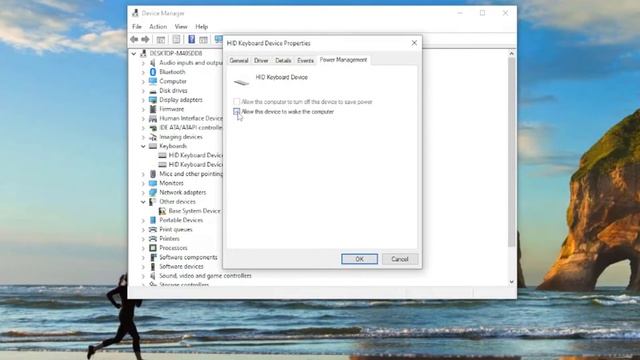Click the Device Manager vertical scrollbar thumb
The image size is (640, 360).
pyautogui.click(x=511, y=152)
